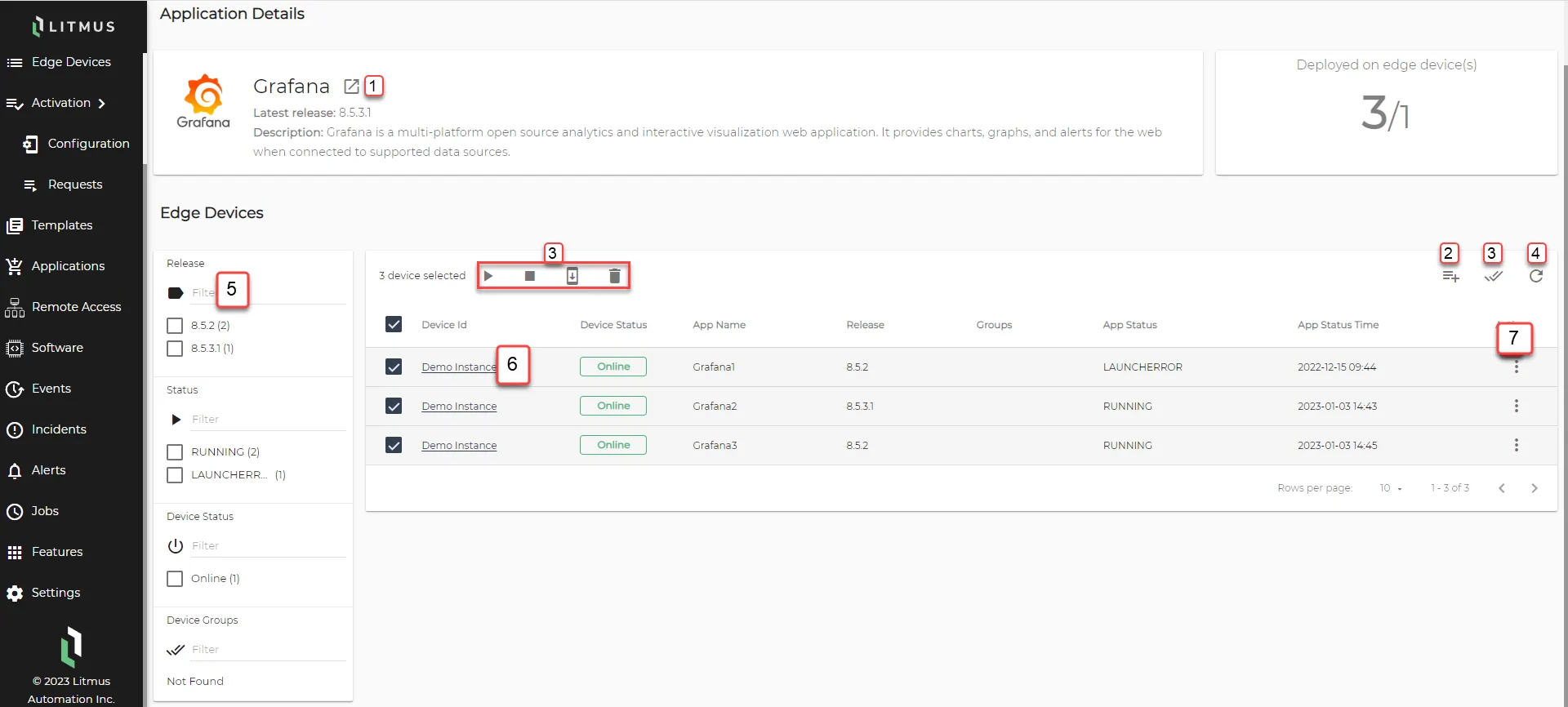Toggle the select-all devices checkbox
Viewport: 1568px width, 707px height.
click(x=394, y=324)
